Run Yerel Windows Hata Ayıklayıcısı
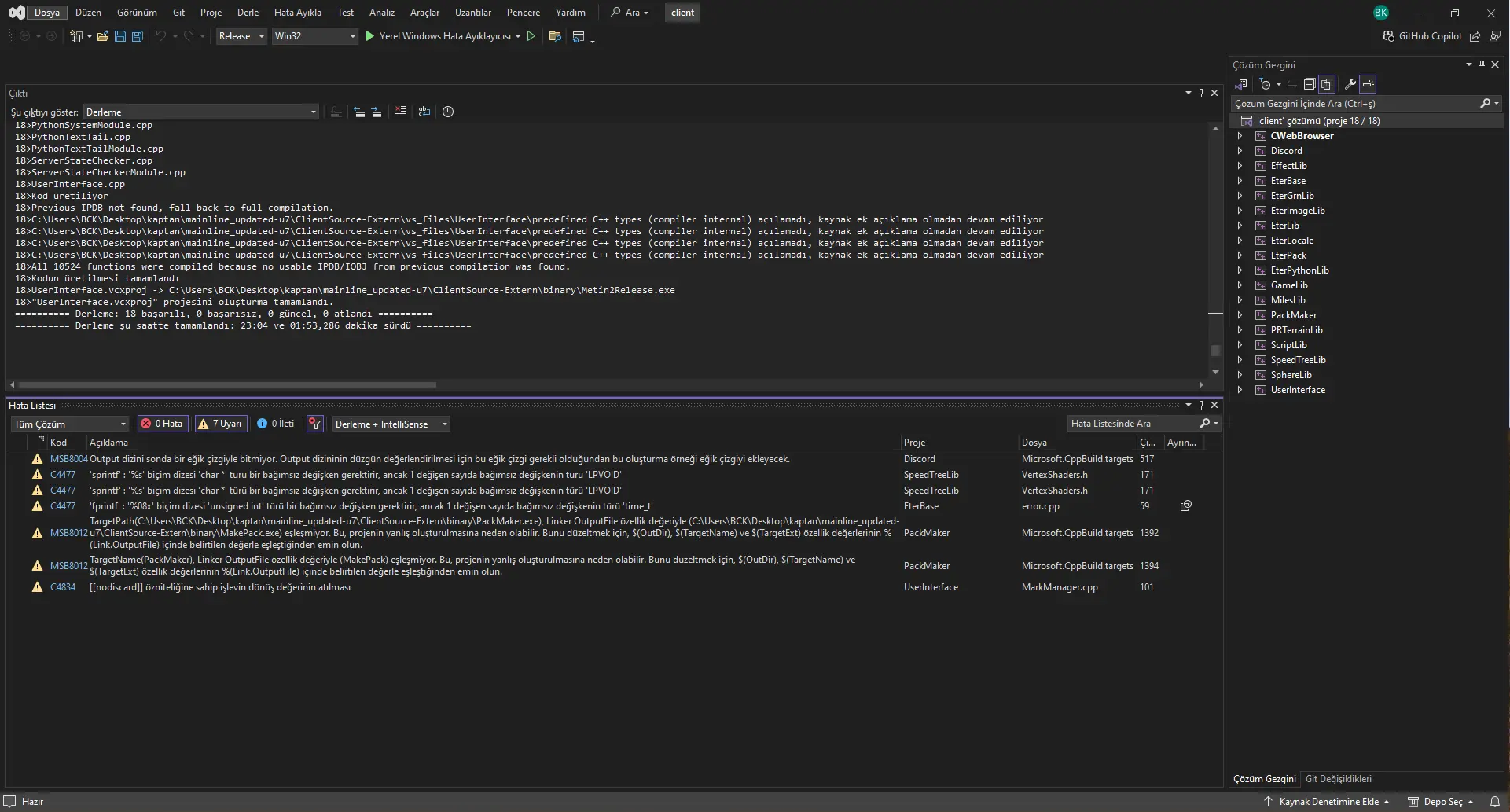The width and height of the screenshot is (1510, 812). 443,36
